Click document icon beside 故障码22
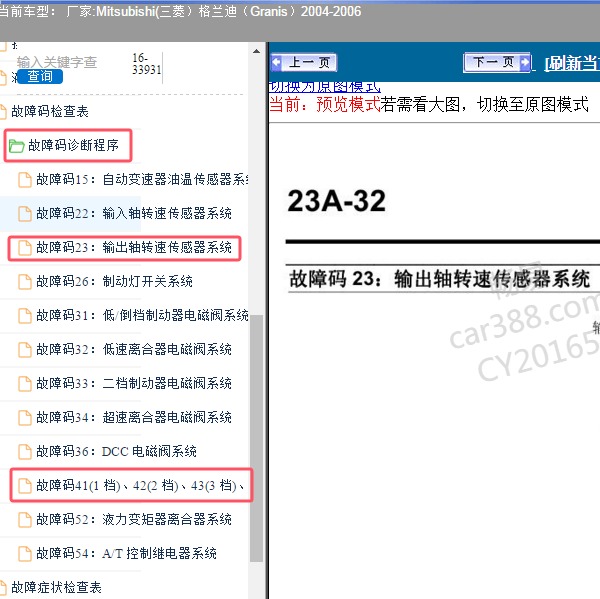600x599 pixels. pos(25,214)
